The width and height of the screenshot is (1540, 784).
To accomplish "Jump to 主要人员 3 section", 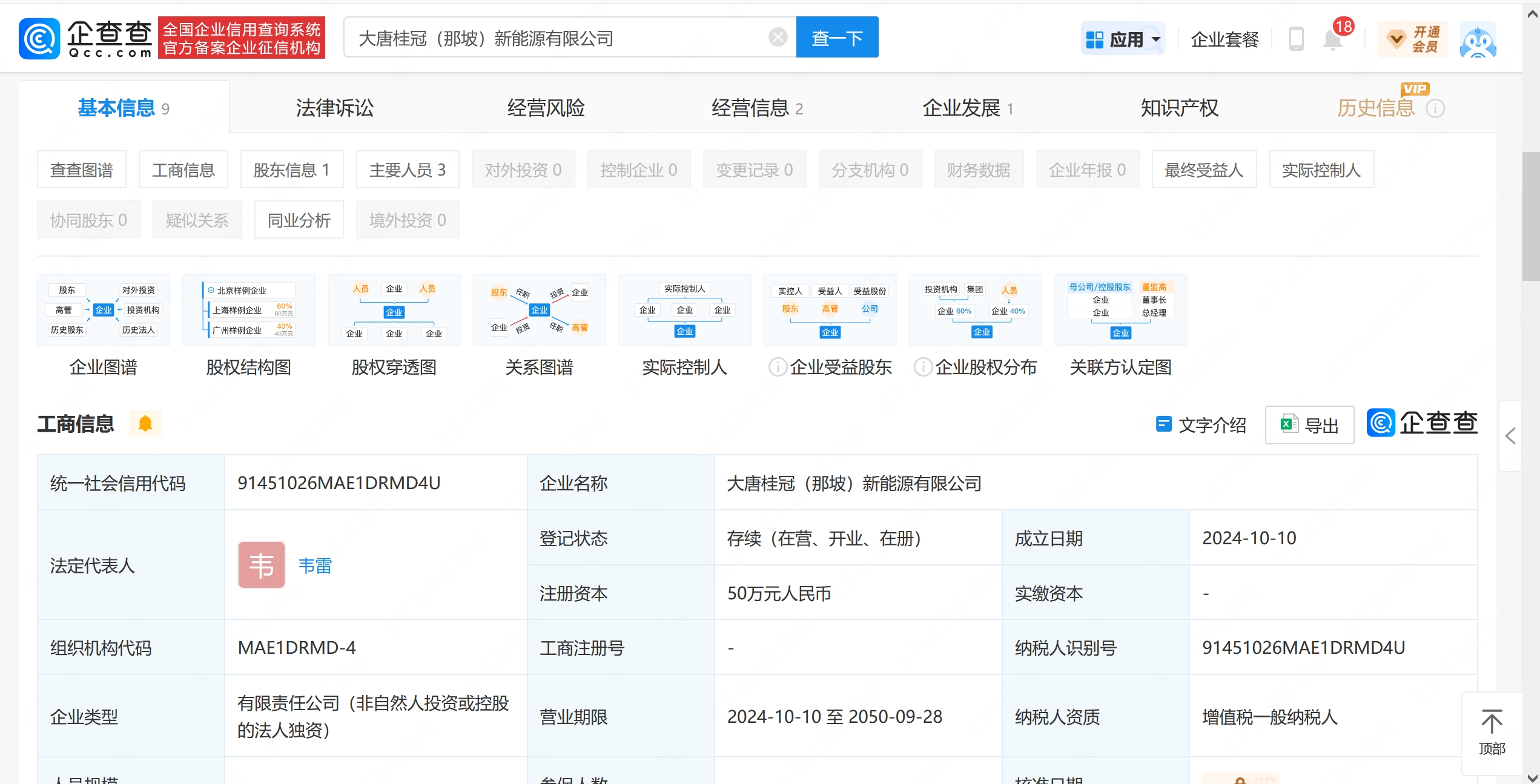I will point(408,170).
